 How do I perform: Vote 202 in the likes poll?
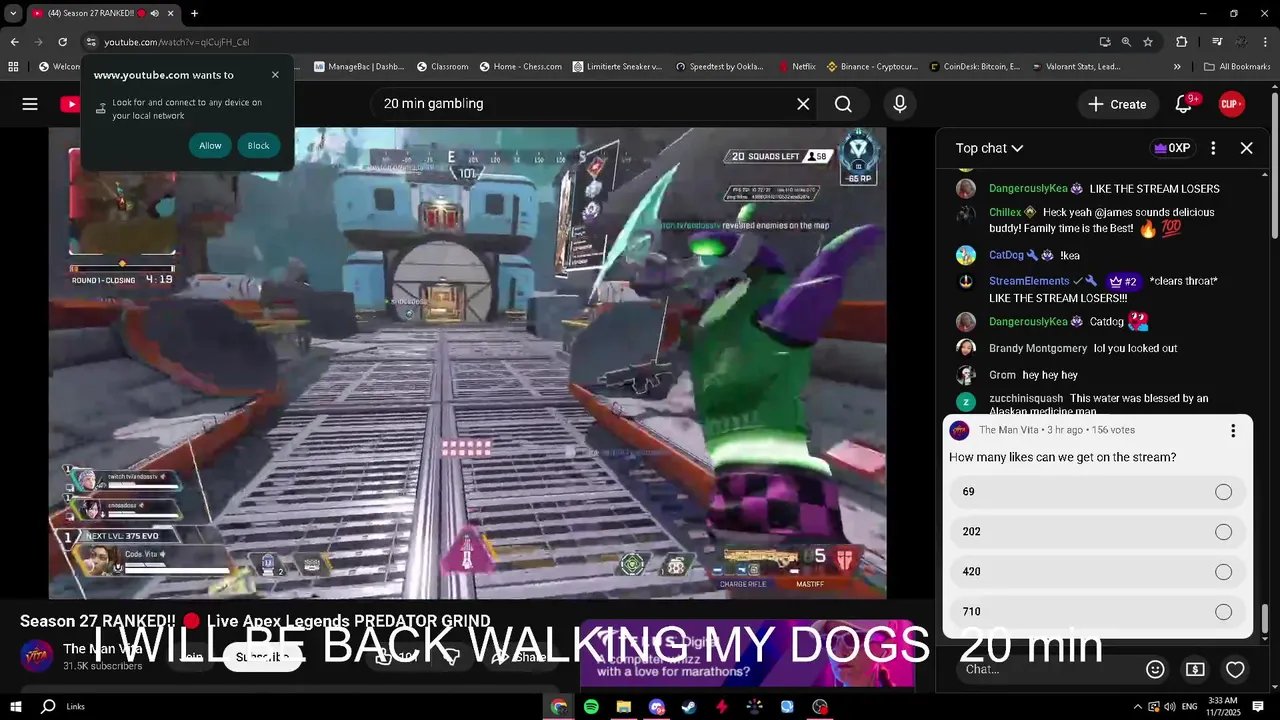[x=1097, y=532]
